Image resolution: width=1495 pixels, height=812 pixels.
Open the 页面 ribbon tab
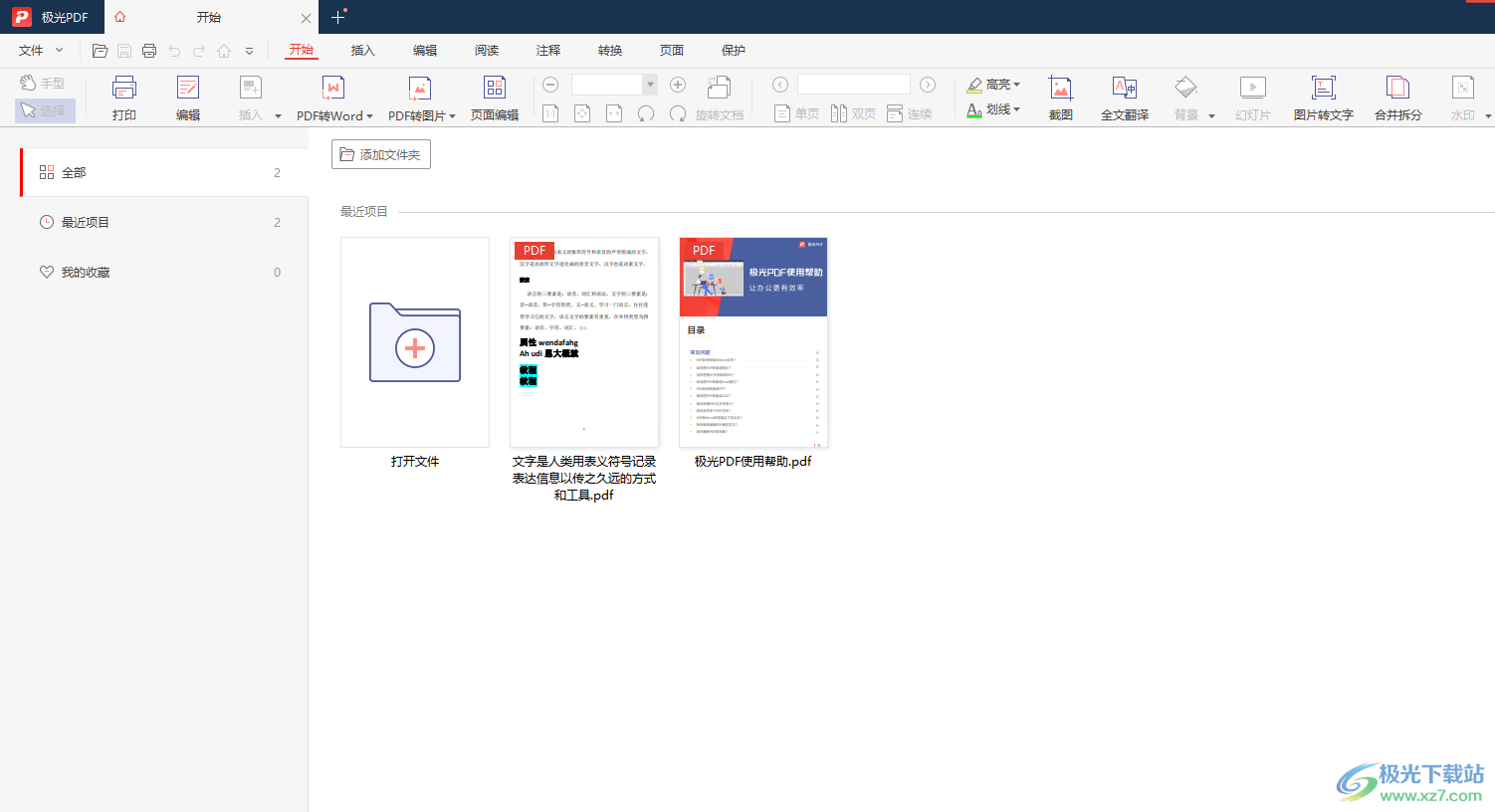point(672,50)
